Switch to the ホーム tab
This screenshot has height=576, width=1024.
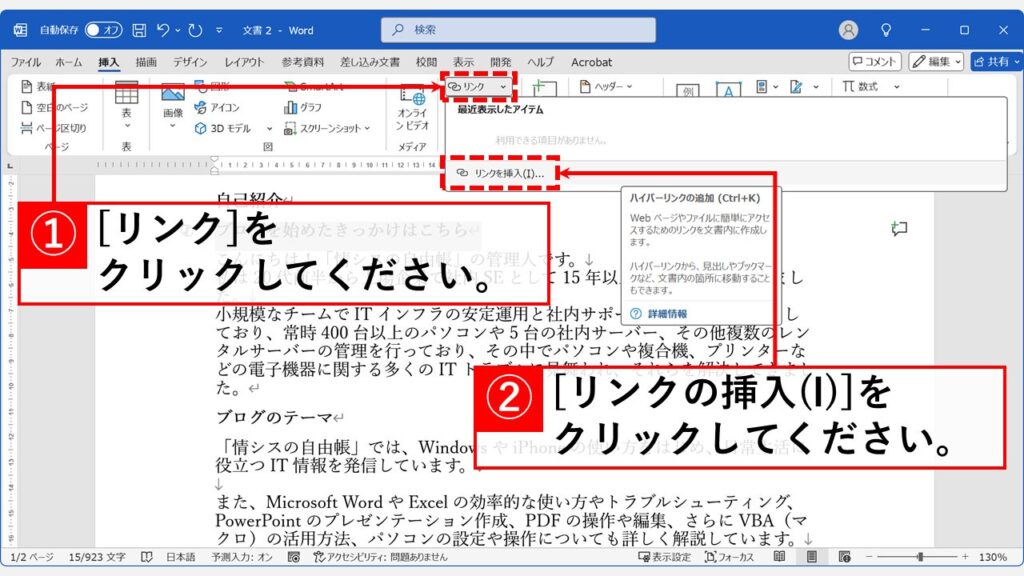[69, 62]
